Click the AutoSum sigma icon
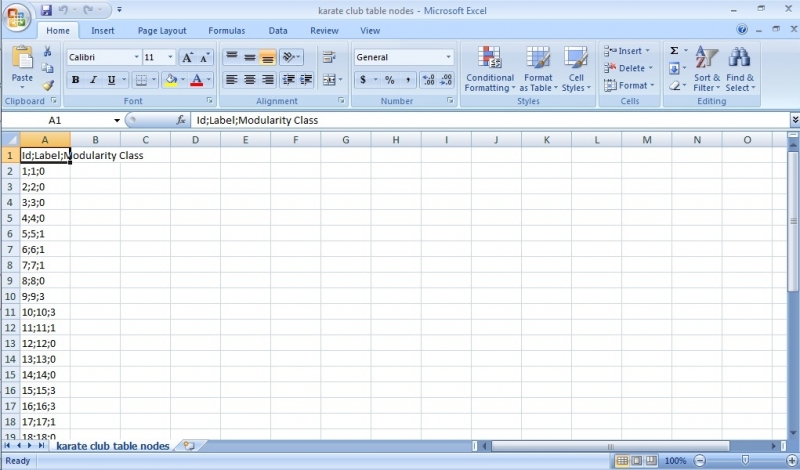The image size is (800, 470). (674, 51)
